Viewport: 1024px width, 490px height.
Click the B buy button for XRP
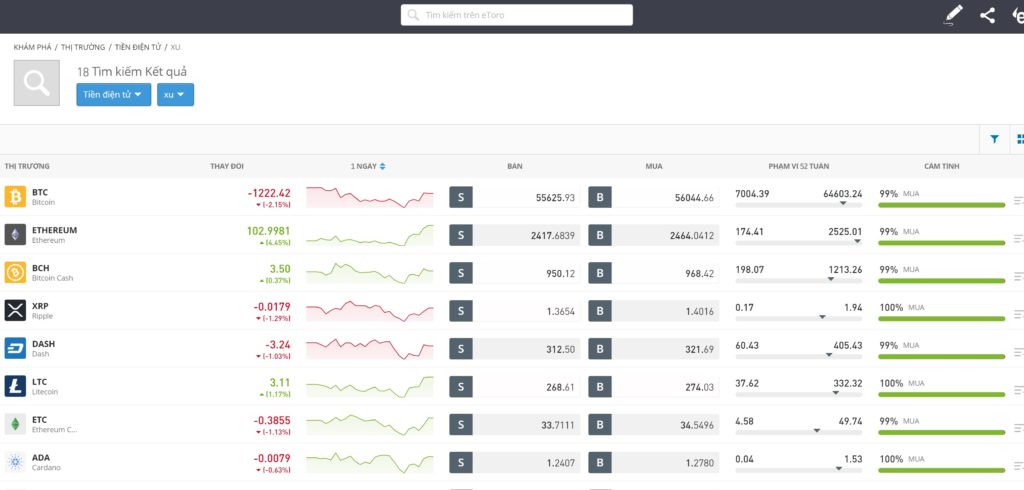click(600, 311)
